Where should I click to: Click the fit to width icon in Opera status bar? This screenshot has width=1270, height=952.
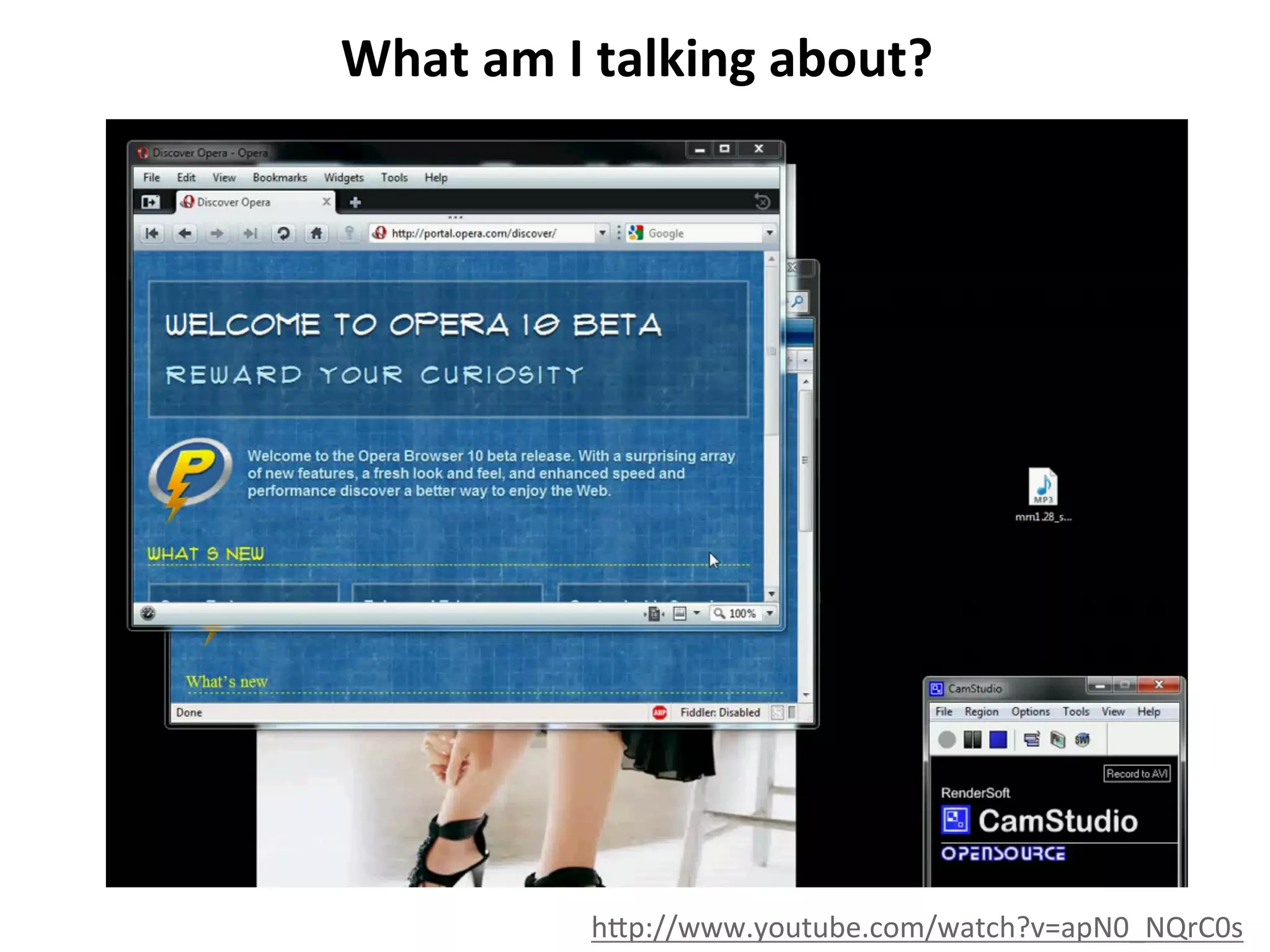click(654, 614)
